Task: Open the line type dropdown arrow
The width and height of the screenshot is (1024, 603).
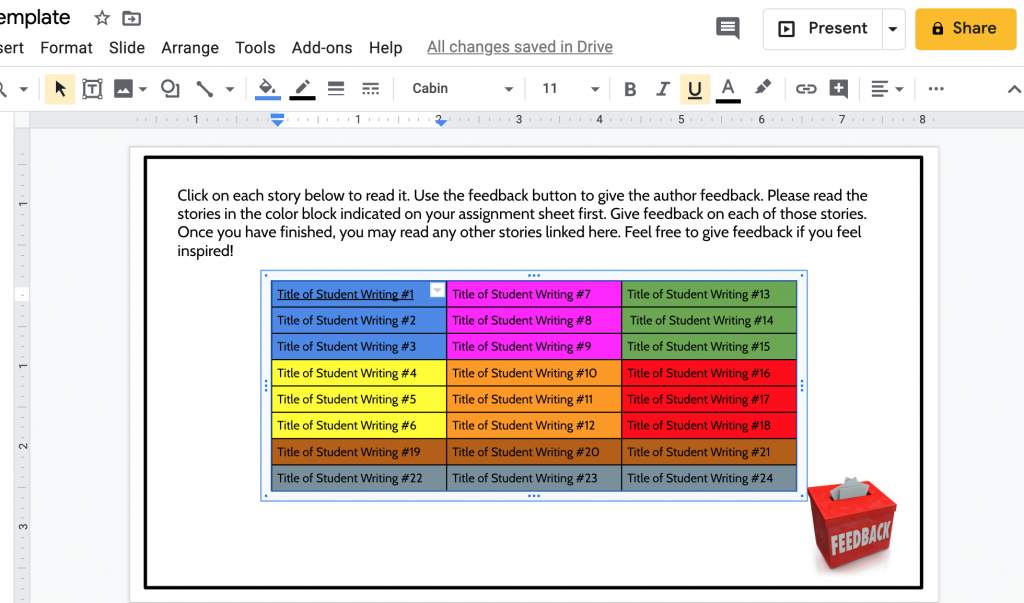Action: (230, 89)
